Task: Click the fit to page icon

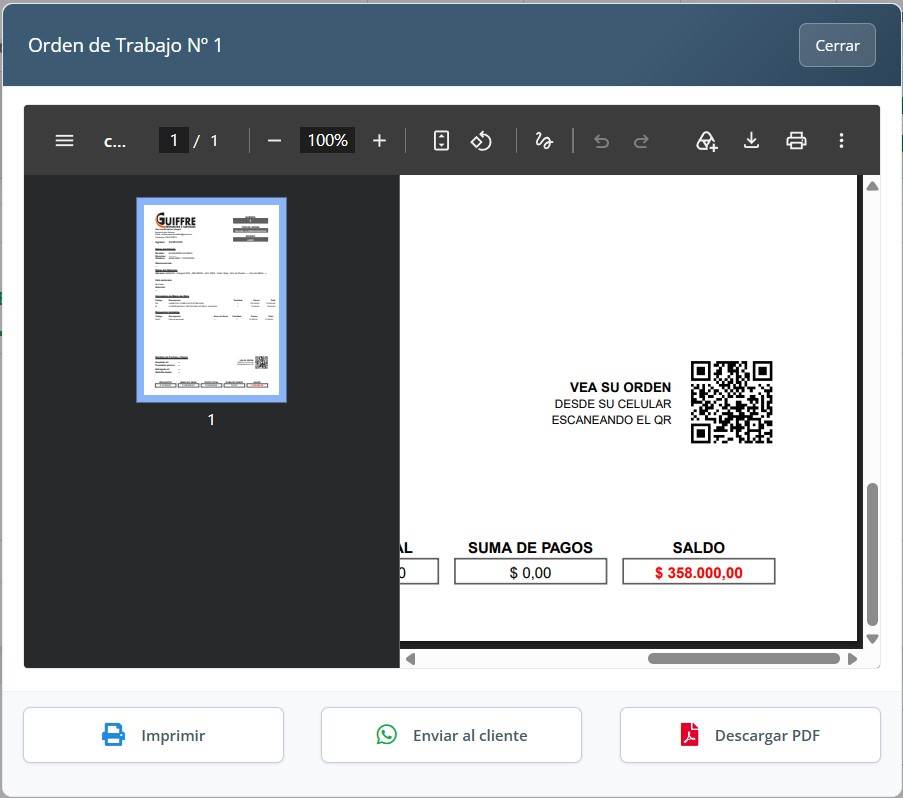Action: (441, 140)
